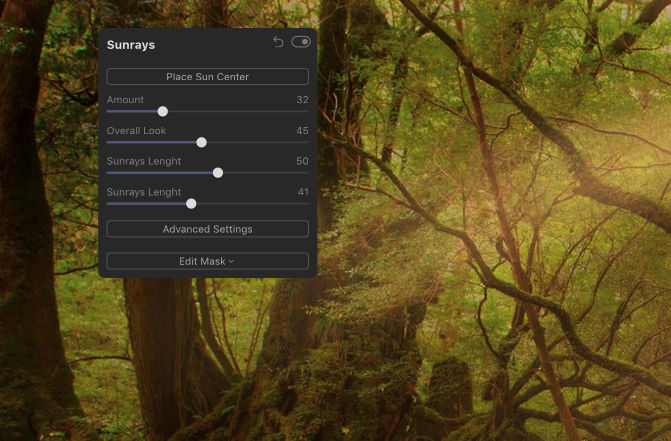Set the Sunrays Lenght slider valued 50
Image resolution: width=671 pixels, height=441 pixels.
(218, 173)
